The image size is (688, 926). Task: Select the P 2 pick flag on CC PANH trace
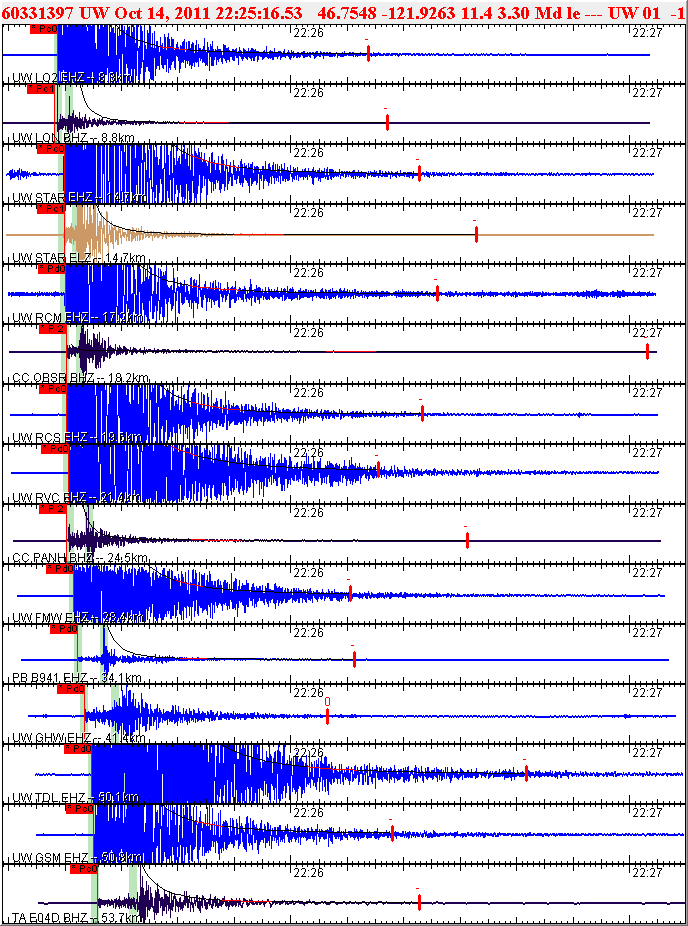[53, 509]
